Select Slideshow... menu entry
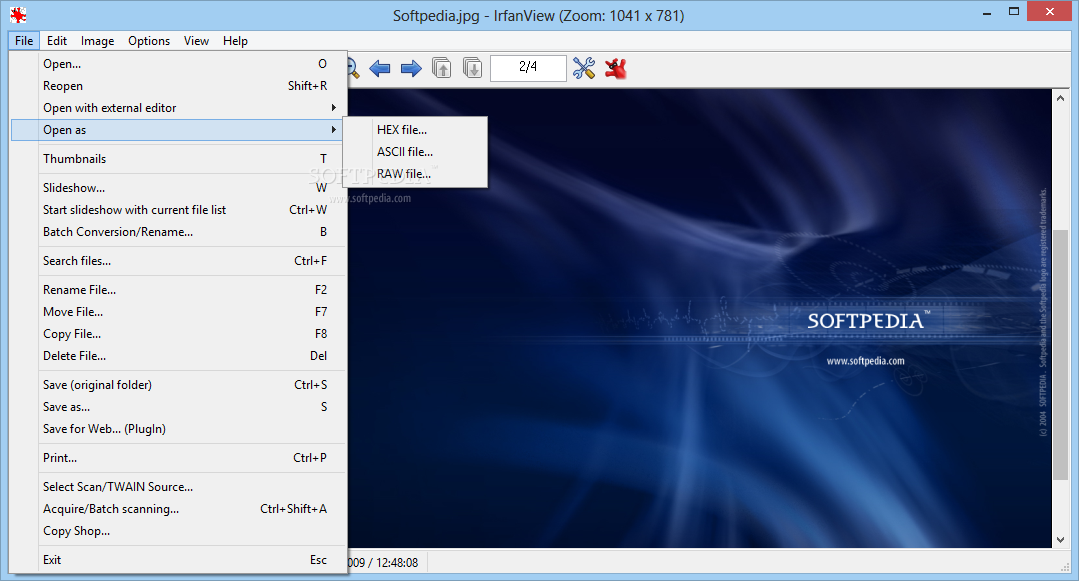Viewport: 1079px width, 581px height. (178, 188)
